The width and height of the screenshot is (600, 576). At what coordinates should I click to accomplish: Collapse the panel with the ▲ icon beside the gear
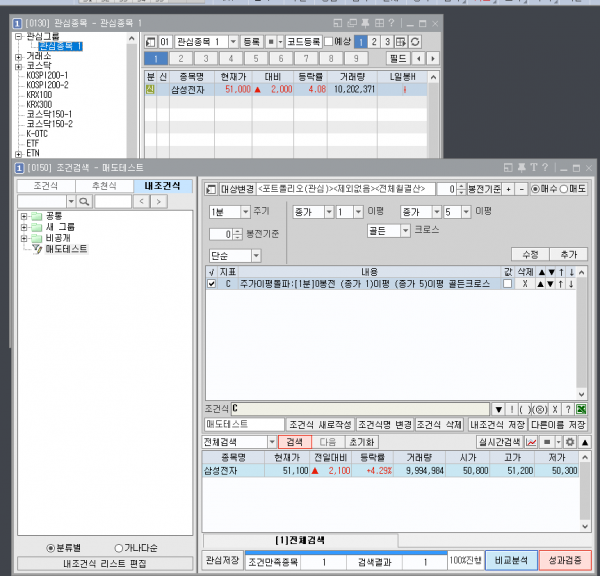click(x=585, y=442)
